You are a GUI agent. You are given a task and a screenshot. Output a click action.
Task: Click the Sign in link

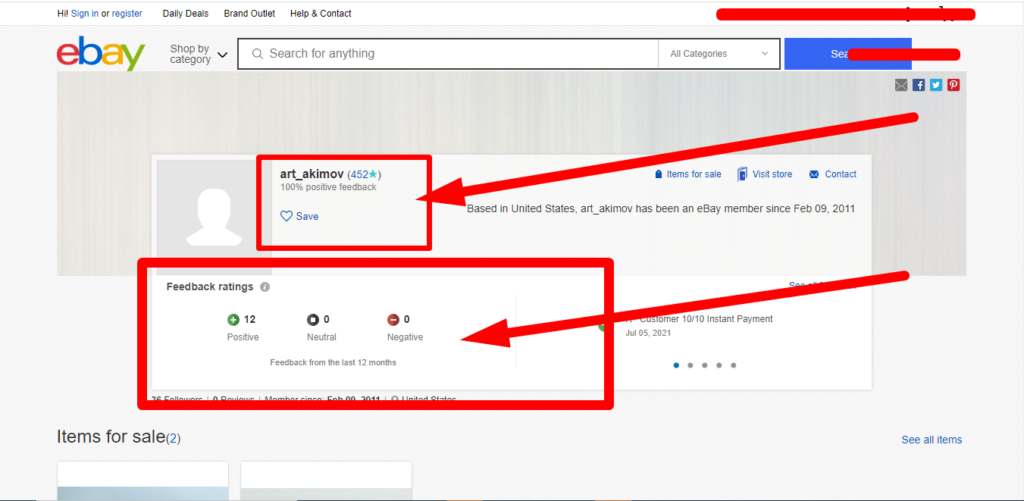point(85,13)
